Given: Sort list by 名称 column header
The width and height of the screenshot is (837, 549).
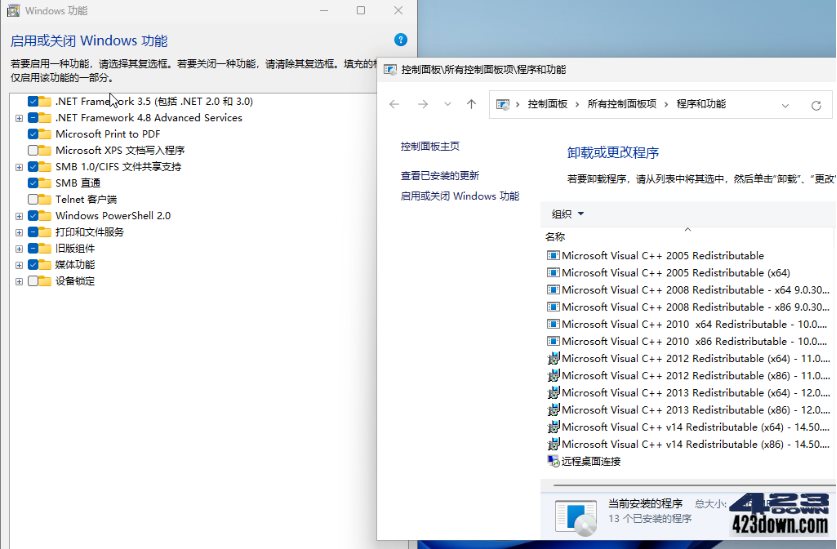Looking at the screenshot, I should pos(555,237).
